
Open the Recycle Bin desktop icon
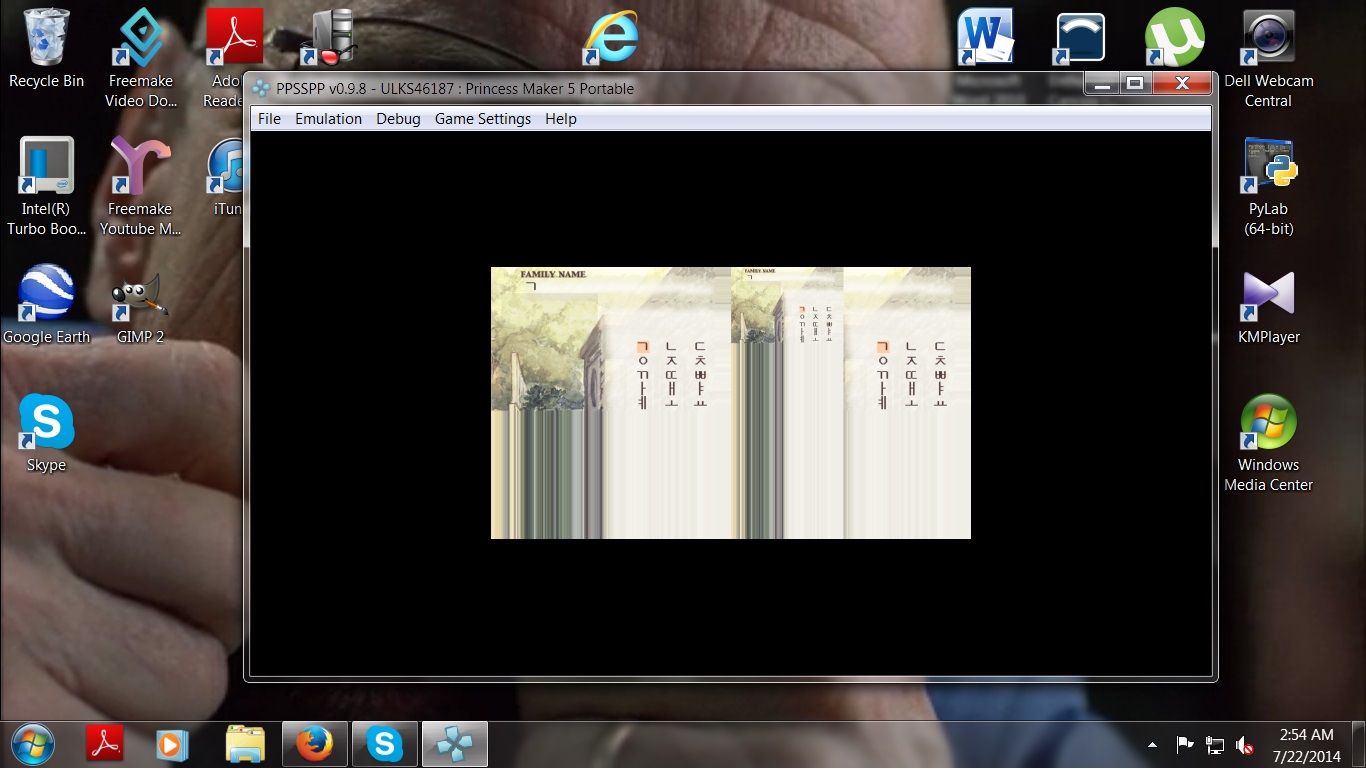(46, 40)
